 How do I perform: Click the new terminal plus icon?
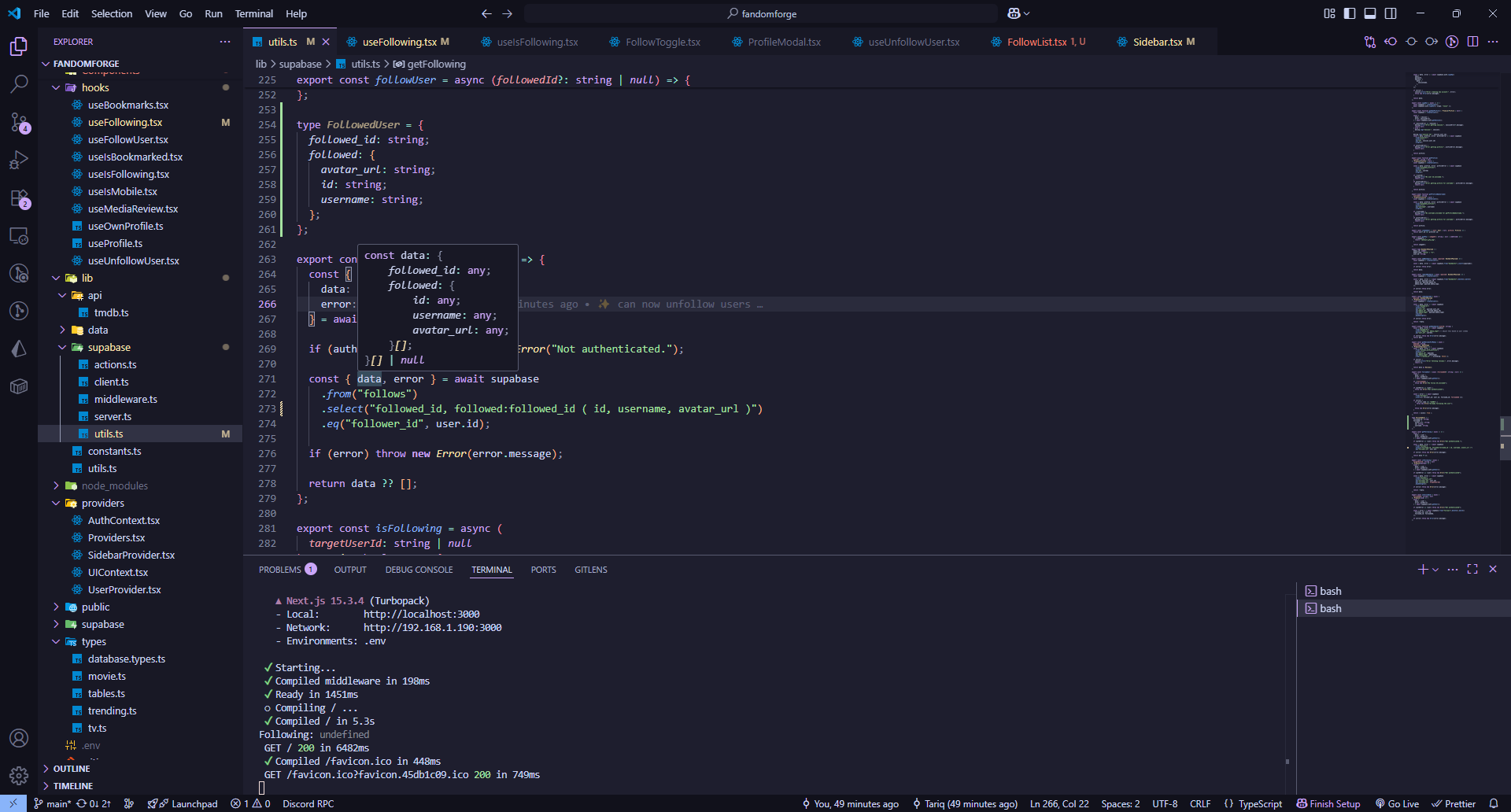[1422, 569]
